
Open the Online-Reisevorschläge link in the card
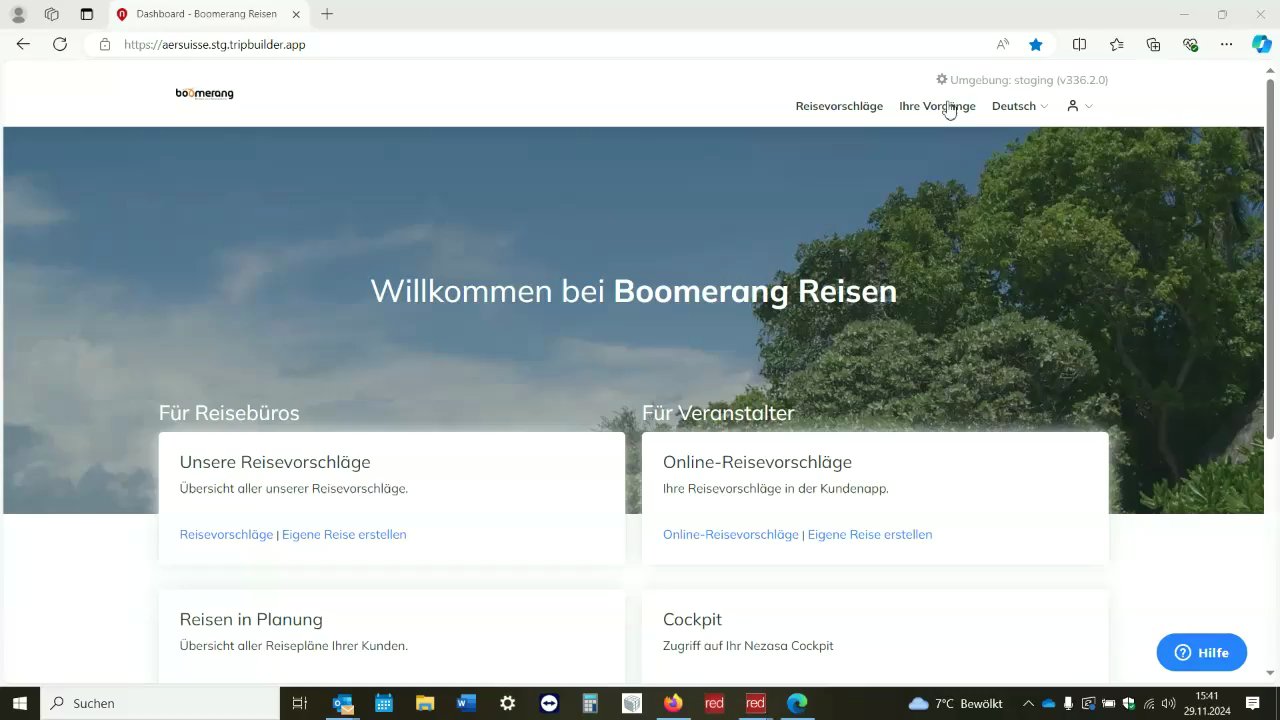[x=731, y=534]
